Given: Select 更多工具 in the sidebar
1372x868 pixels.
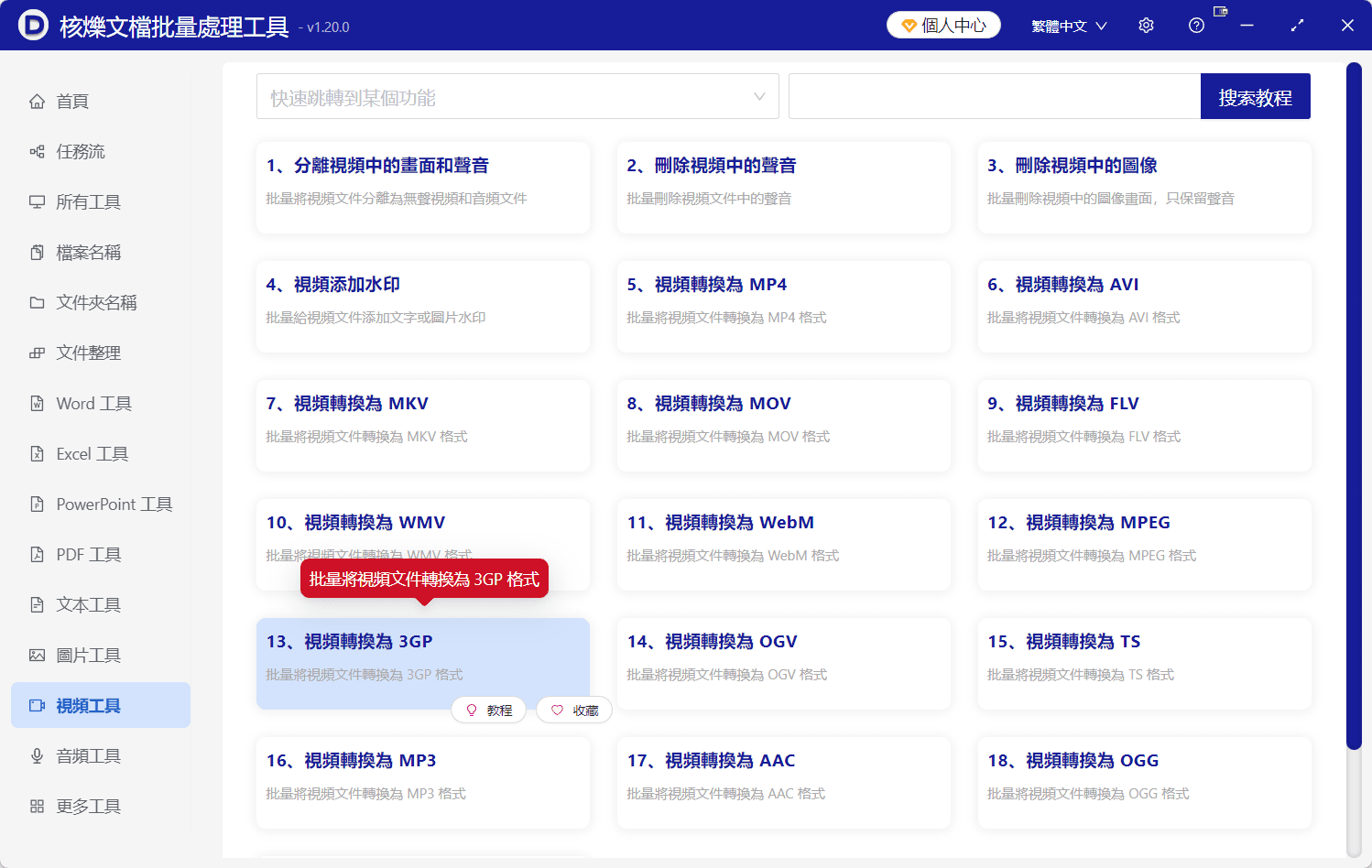Looking at the screenshot, I should pos(101,806).
